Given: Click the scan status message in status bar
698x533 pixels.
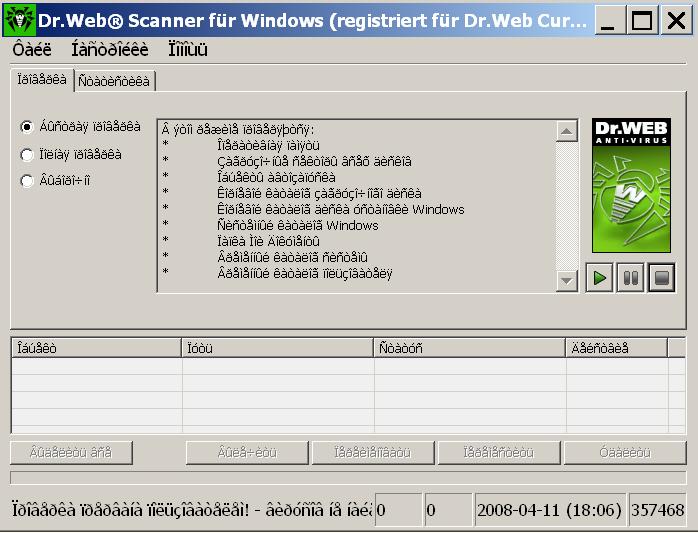Looking at the screenshot, I should 191,510.
